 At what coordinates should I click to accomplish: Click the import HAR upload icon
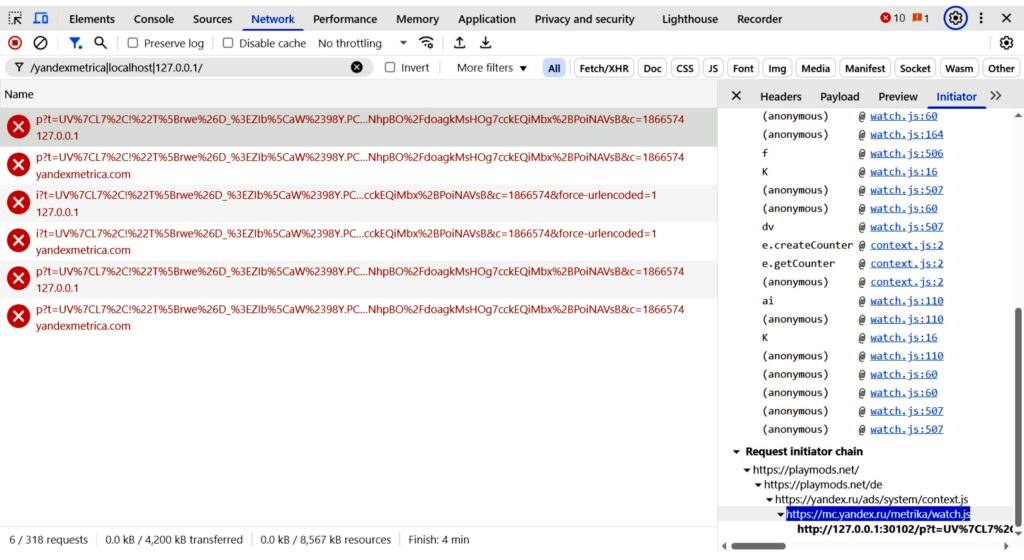(460, 43)
